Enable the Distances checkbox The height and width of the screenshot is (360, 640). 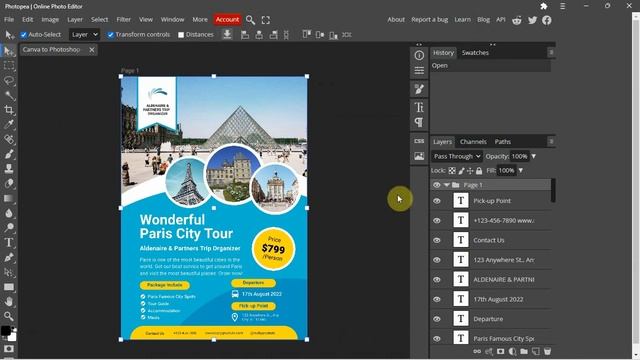click(x=181, y=35)
